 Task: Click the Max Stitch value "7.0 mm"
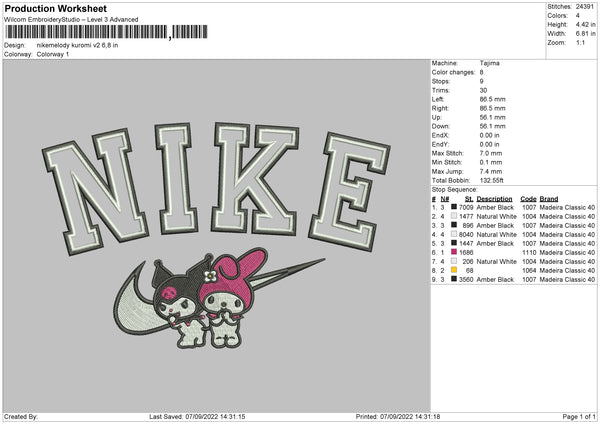tap(491, 153)
